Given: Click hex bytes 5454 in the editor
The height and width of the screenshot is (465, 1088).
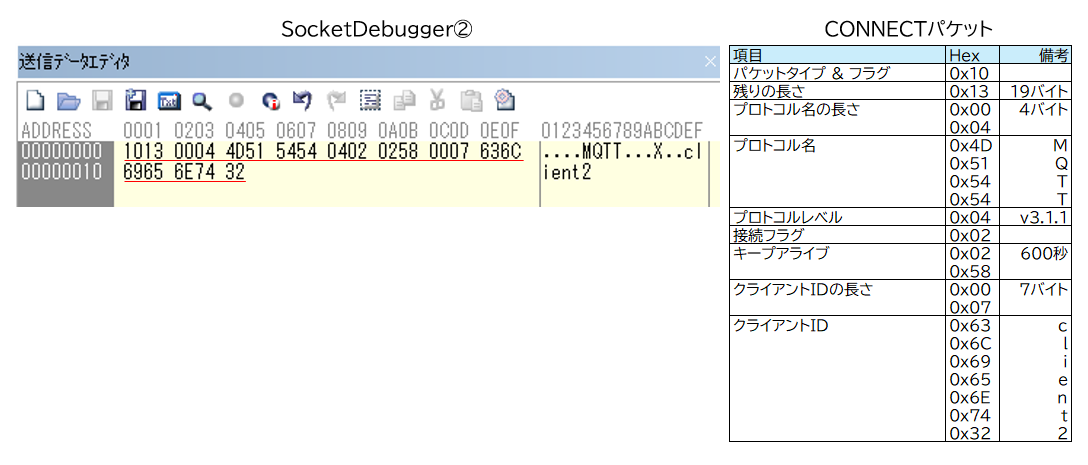Looking at the screenshot, I should 297,151.
